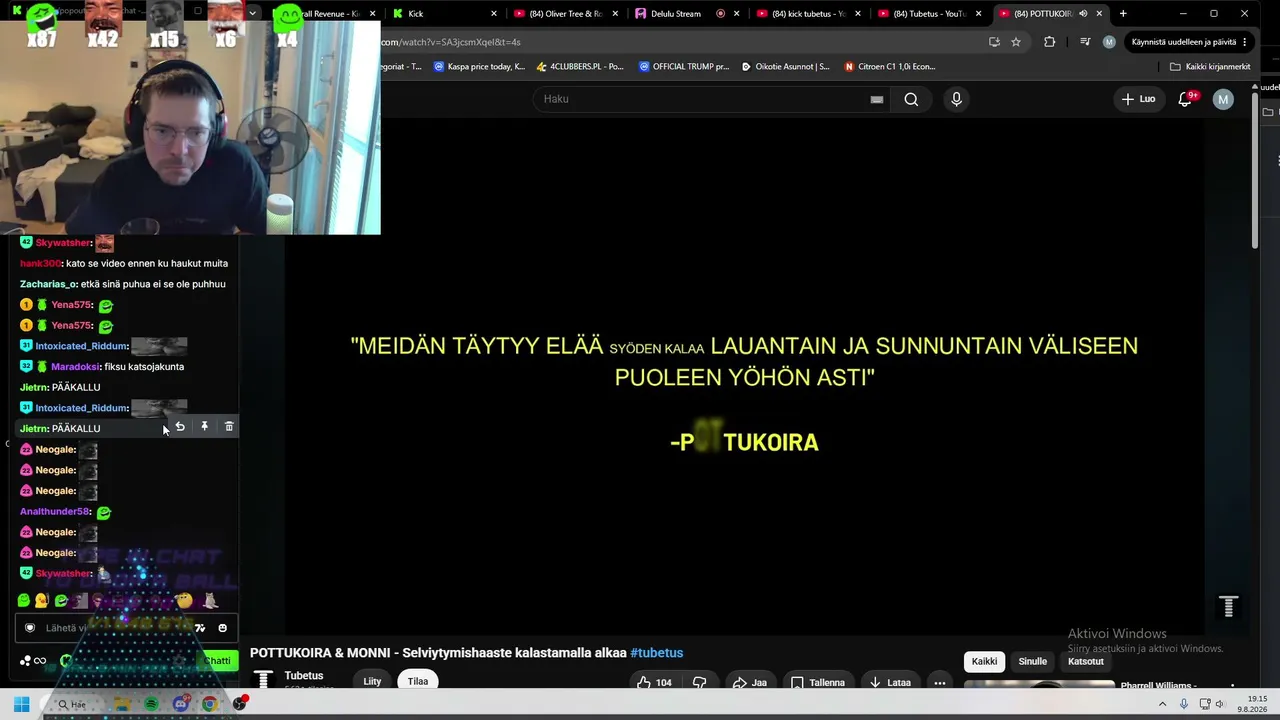Switch to the Oliver Tree tab

[x=564, y=14]
